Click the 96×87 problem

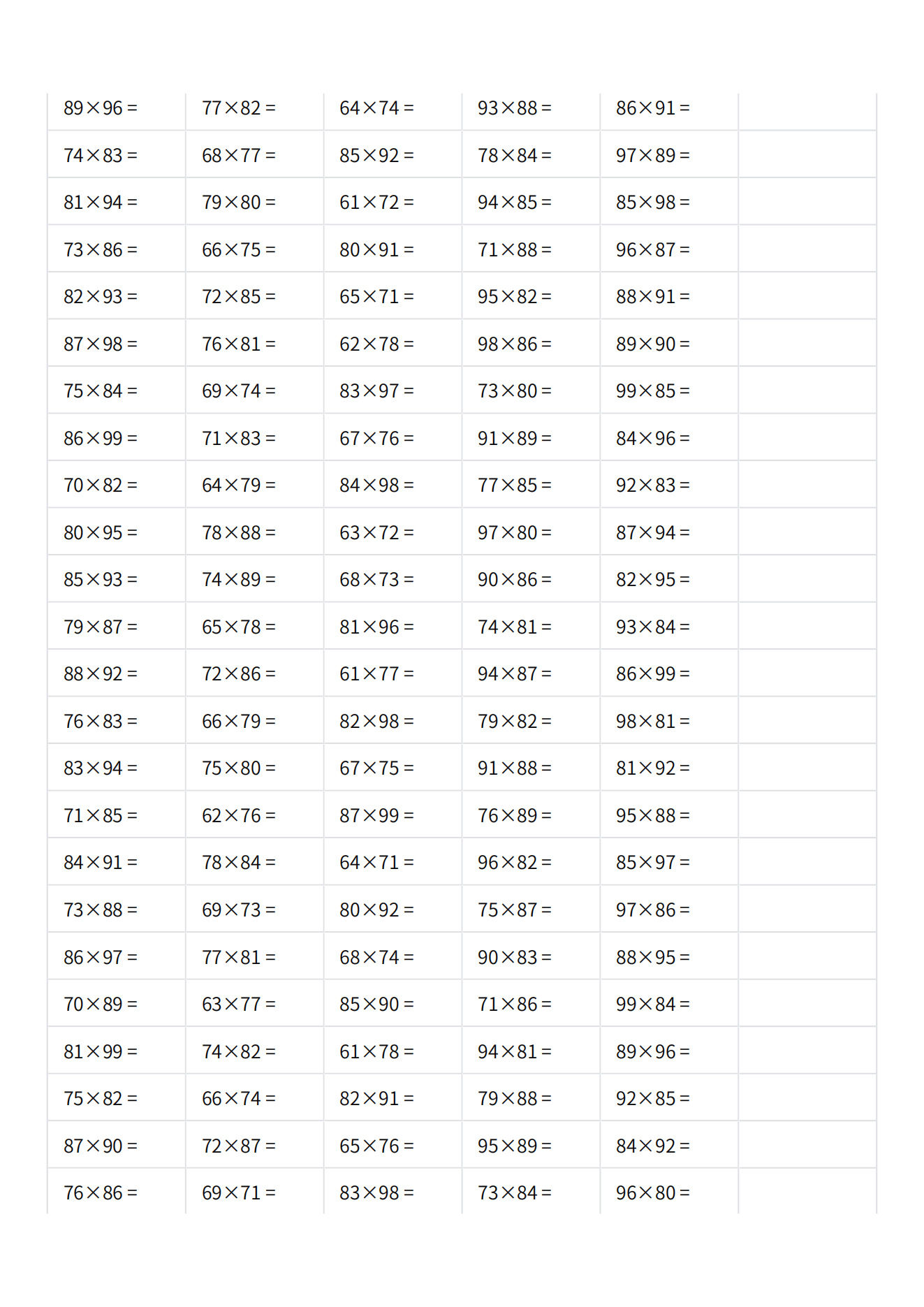(x=652, y=249)
